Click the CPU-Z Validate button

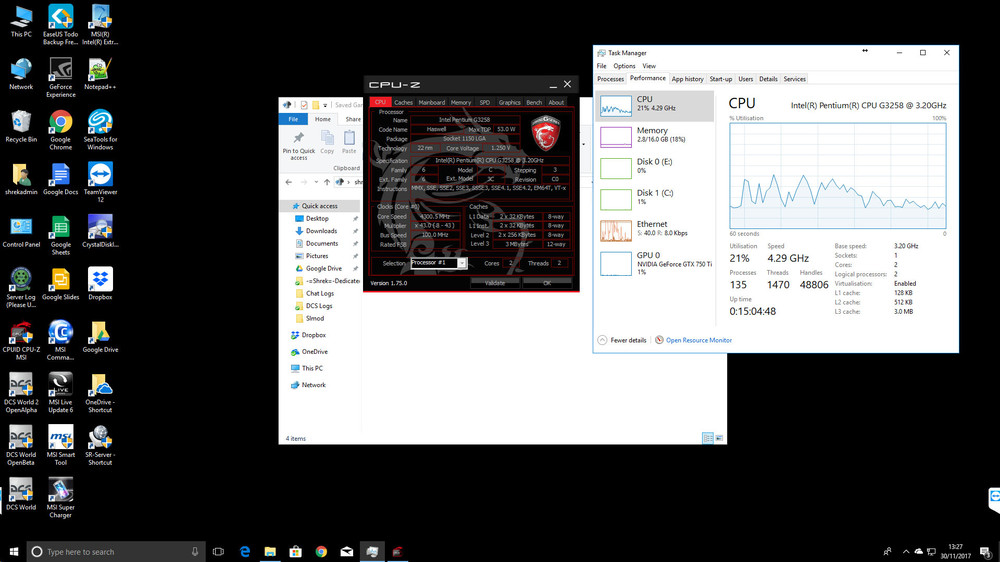click(x=495, y=283)
